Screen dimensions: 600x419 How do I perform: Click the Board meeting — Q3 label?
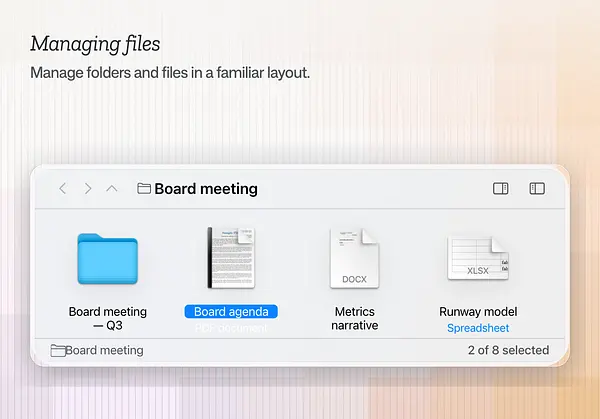108,318
